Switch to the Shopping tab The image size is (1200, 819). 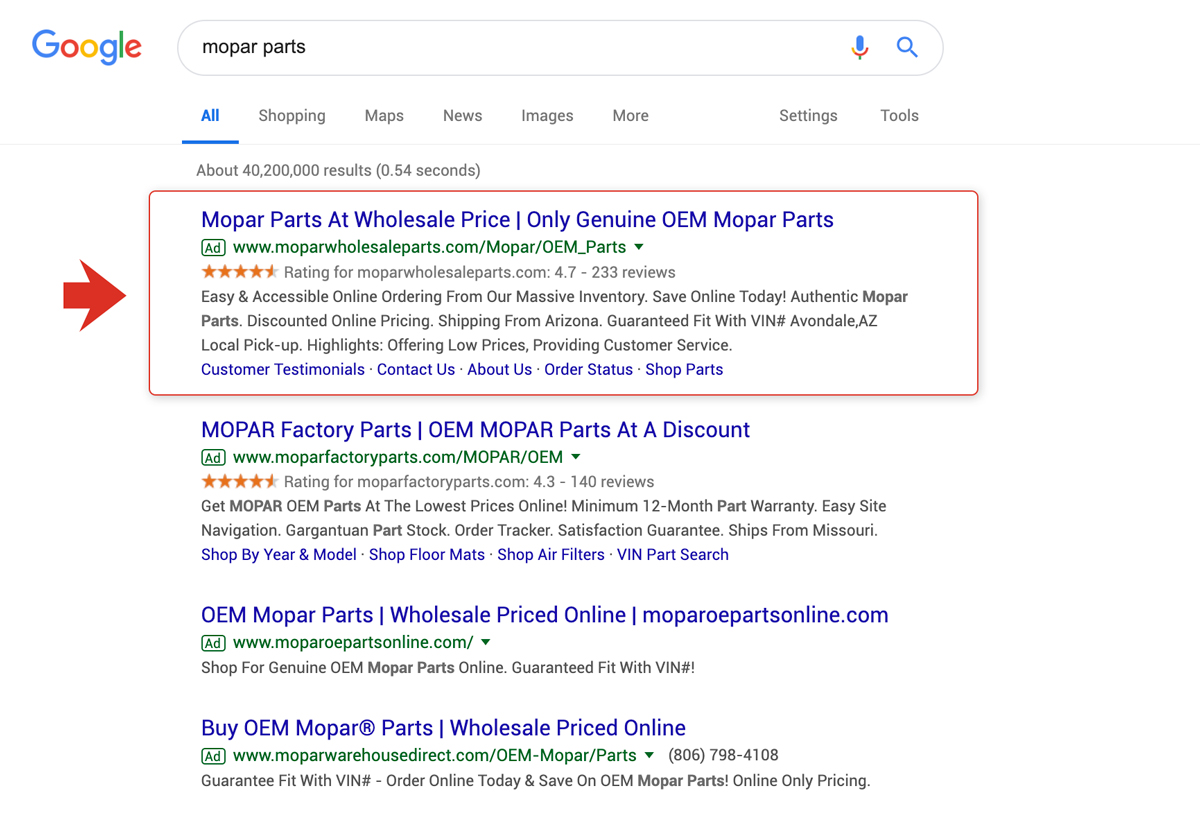click(292, 116)
